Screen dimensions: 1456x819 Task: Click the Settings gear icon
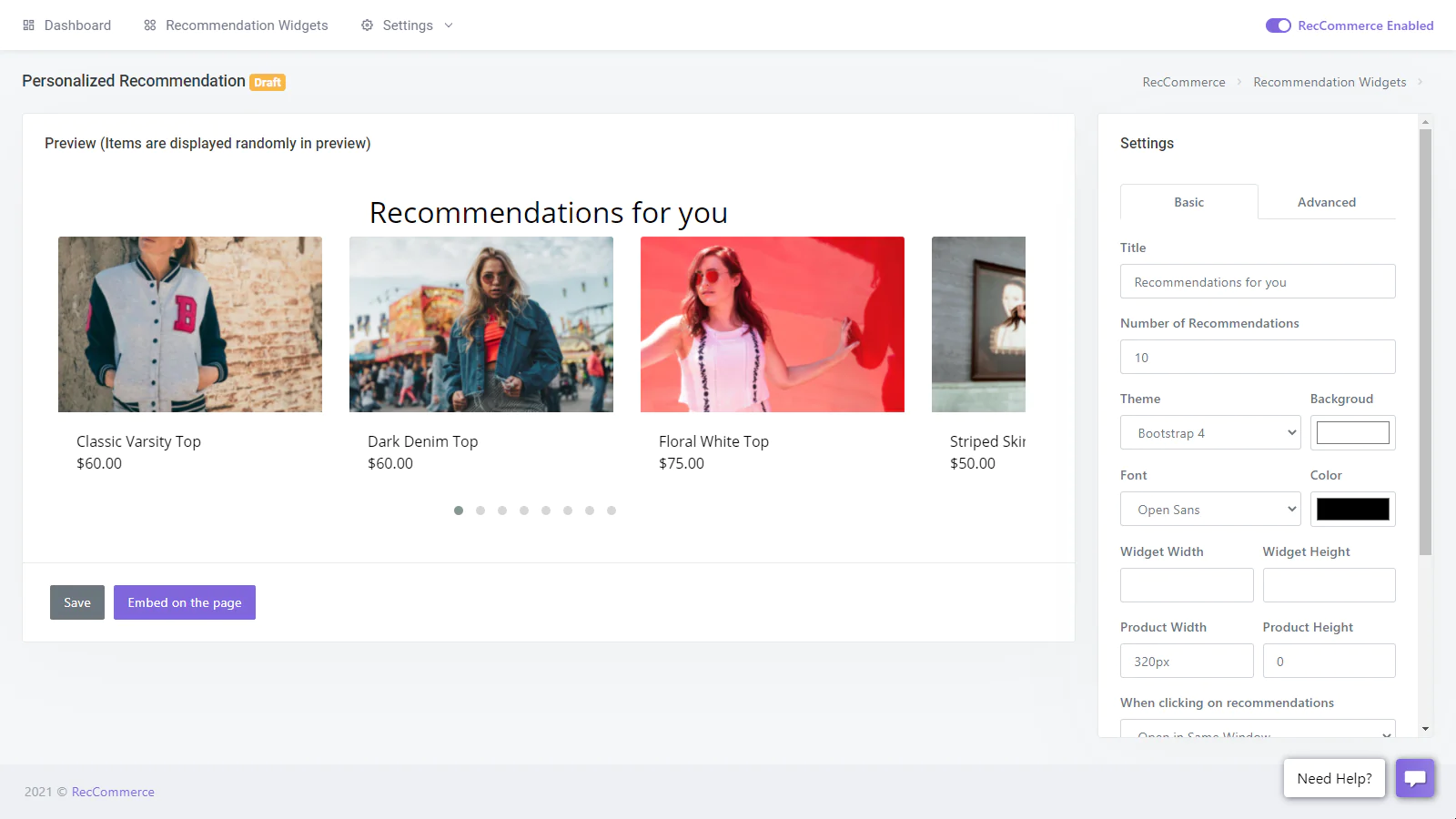tap(367, 25)
